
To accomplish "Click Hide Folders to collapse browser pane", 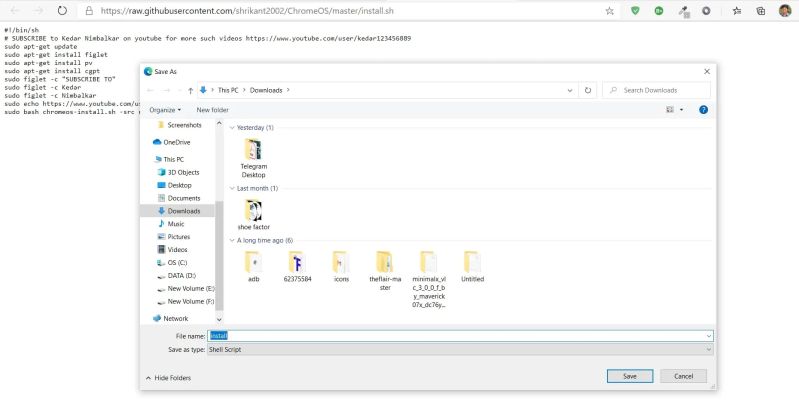I will [168, 378].
